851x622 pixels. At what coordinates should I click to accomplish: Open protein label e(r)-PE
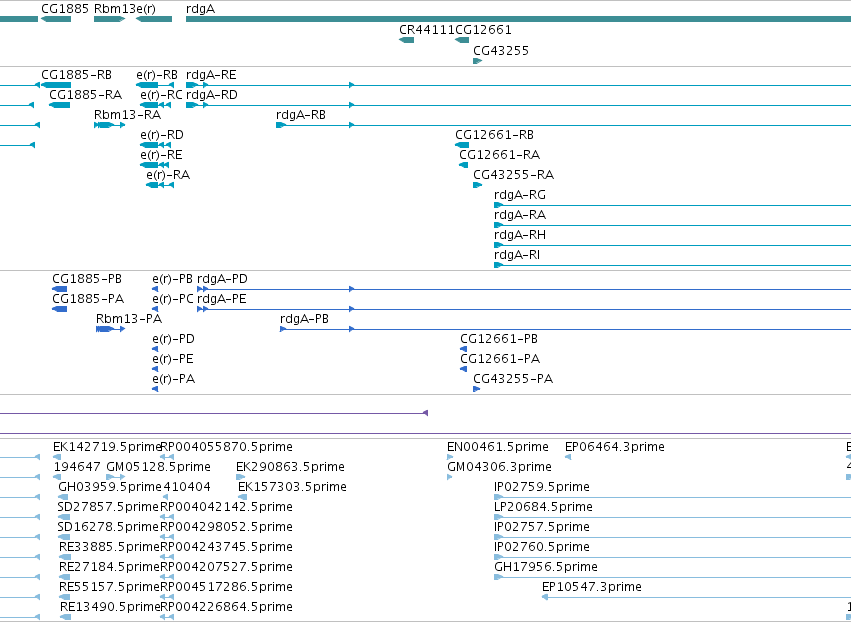[173, 359]
